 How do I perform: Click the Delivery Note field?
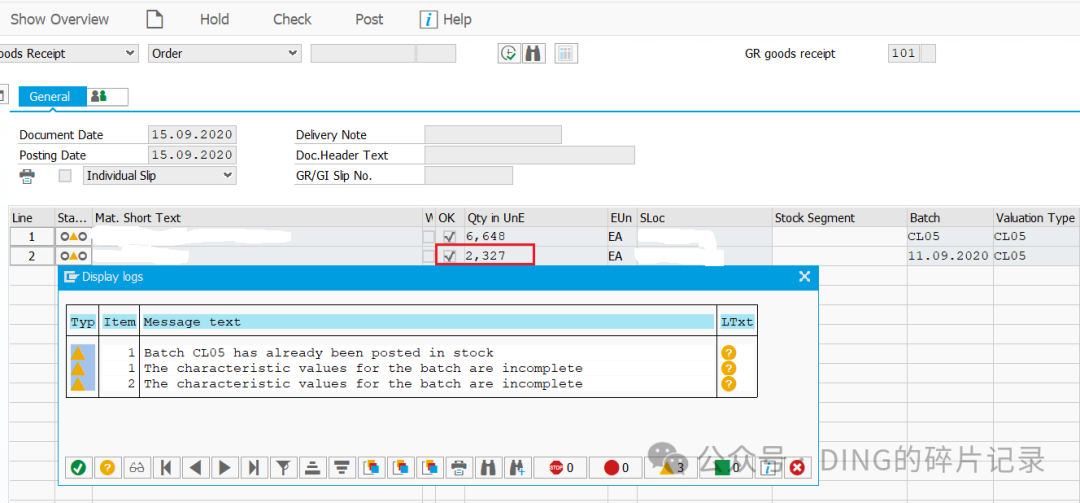click(x=493, y=134)
